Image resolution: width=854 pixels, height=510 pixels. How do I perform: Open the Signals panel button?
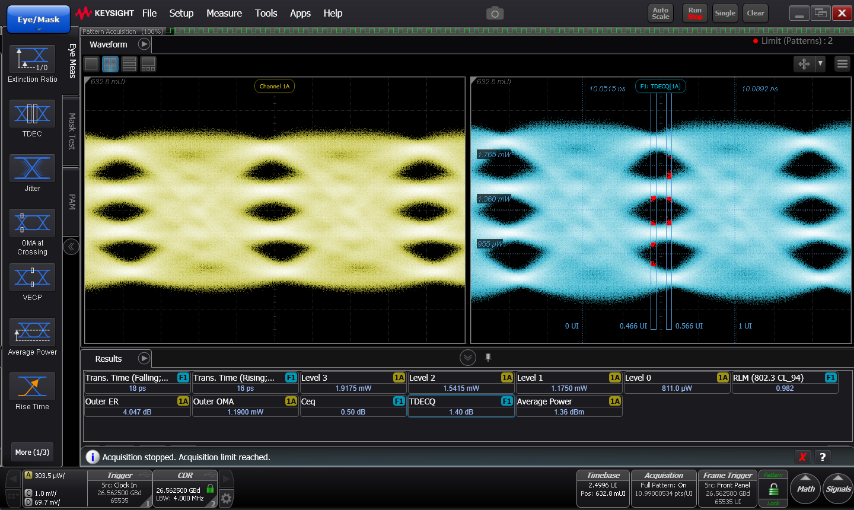(838, 489)
